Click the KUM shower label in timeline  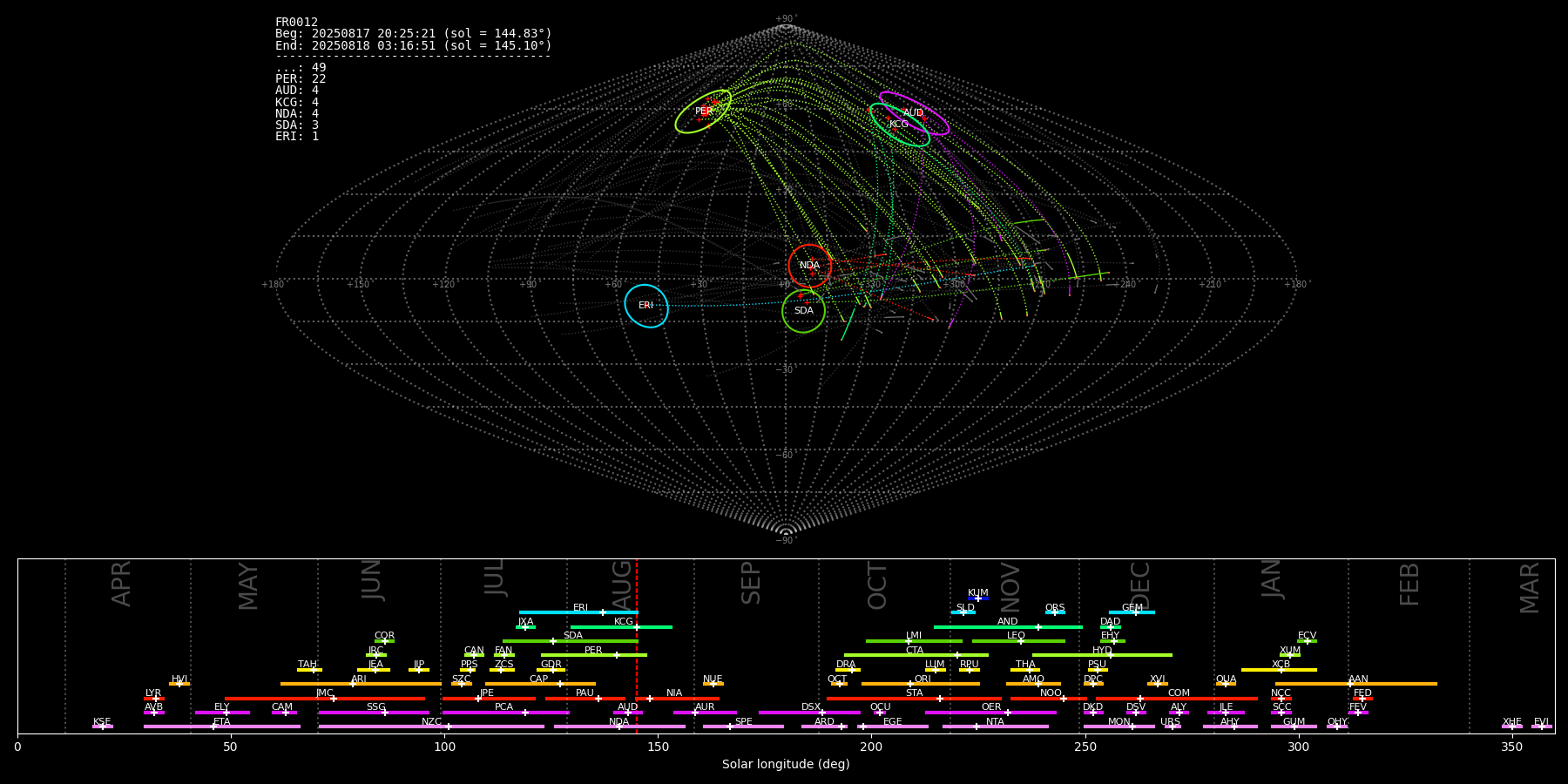978,593
